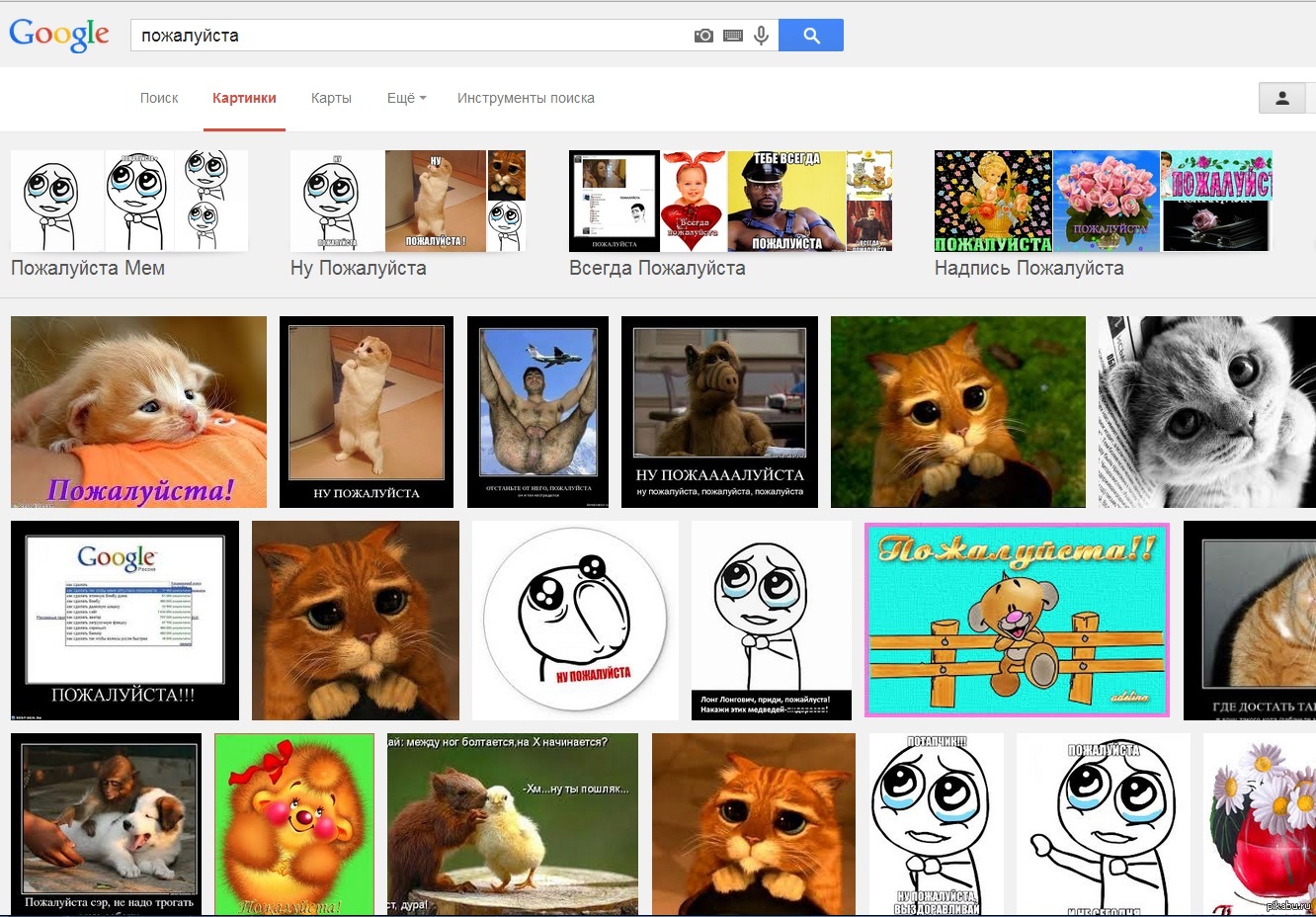
Task: Open the Карты tab
Action: [x=331, y=98]
